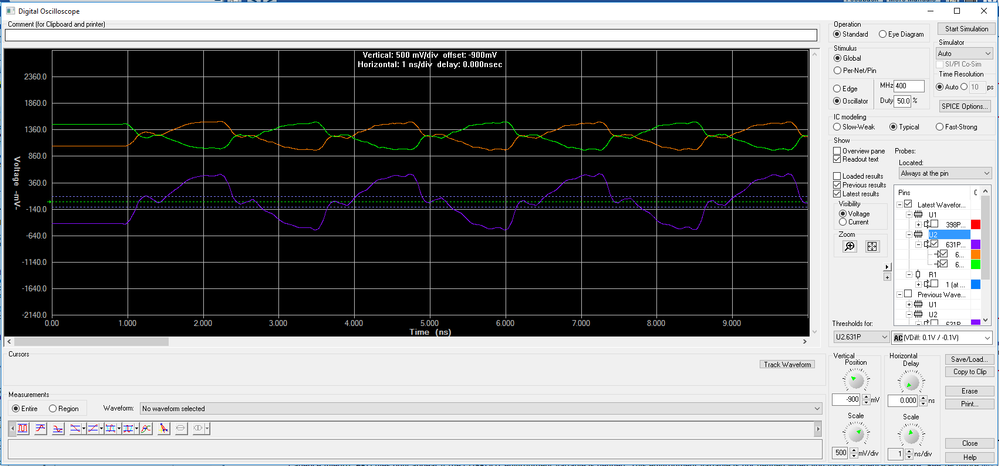Select U2 in the Pins tree
999x466 pixels.
click(933, 234)
